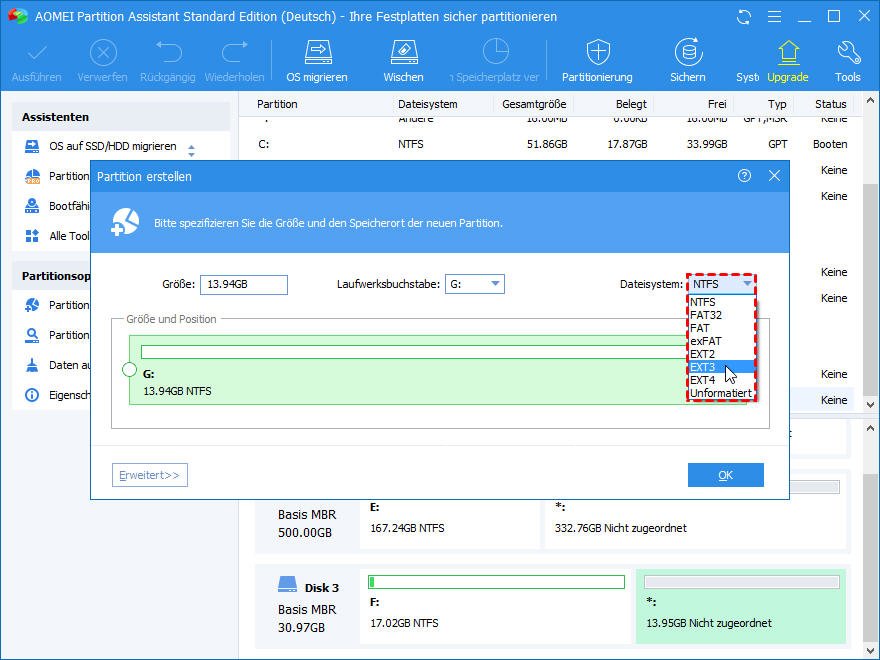Screen dimensions: 880x660
Task: Select the C: partition row
Action: [x=550, y=144]
